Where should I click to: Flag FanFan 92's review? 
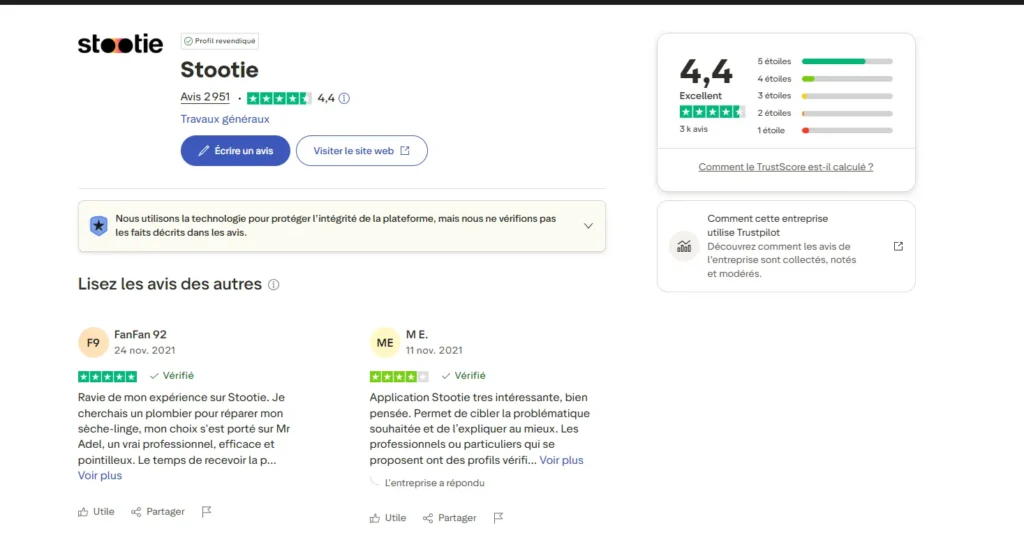click(207, 511)
